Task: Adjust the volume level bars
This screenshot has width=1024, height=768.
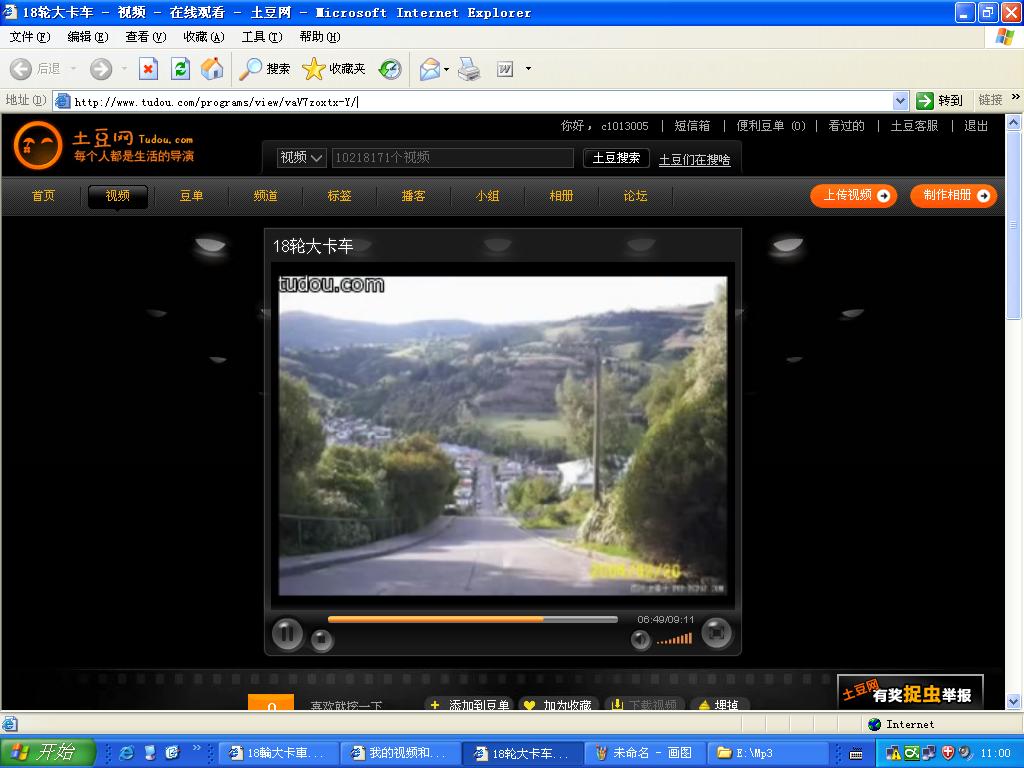Action: coord(674,639)
